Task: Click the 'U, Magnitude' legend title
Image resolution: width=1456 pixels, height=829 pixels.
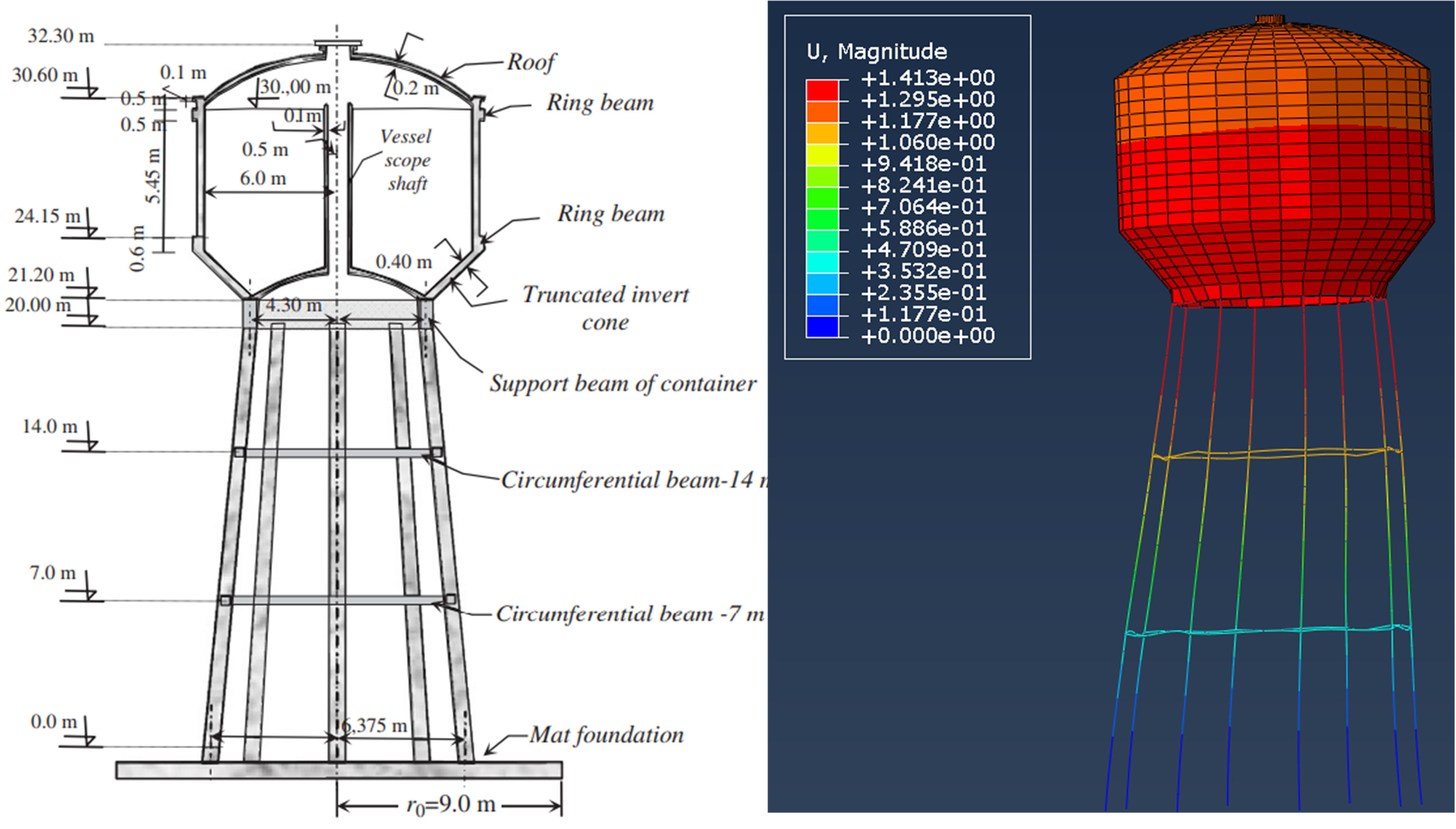Action: [877, 52]
